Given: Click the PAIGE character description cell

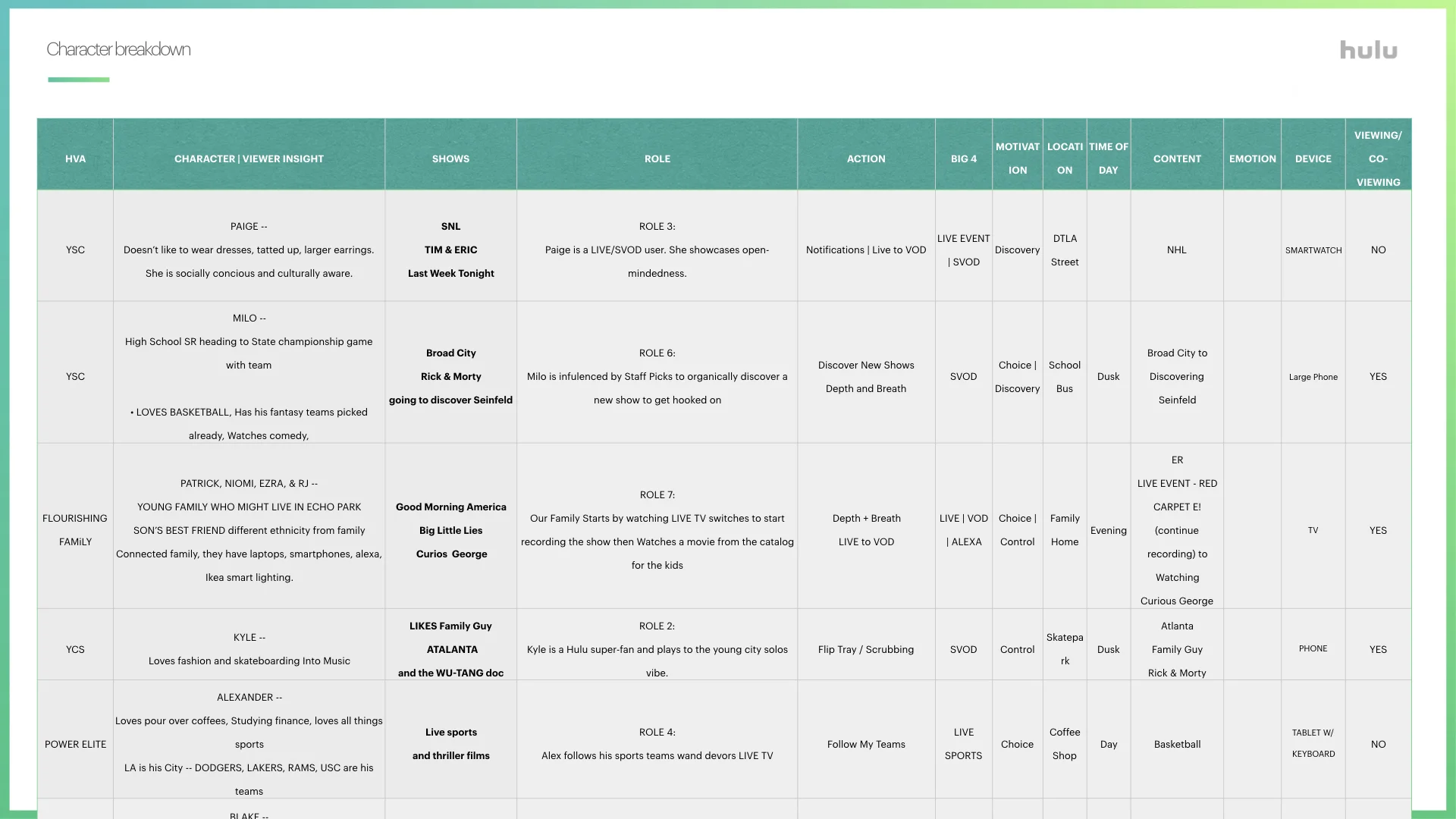Looking at the screenshot, I should tap(249, 249).
